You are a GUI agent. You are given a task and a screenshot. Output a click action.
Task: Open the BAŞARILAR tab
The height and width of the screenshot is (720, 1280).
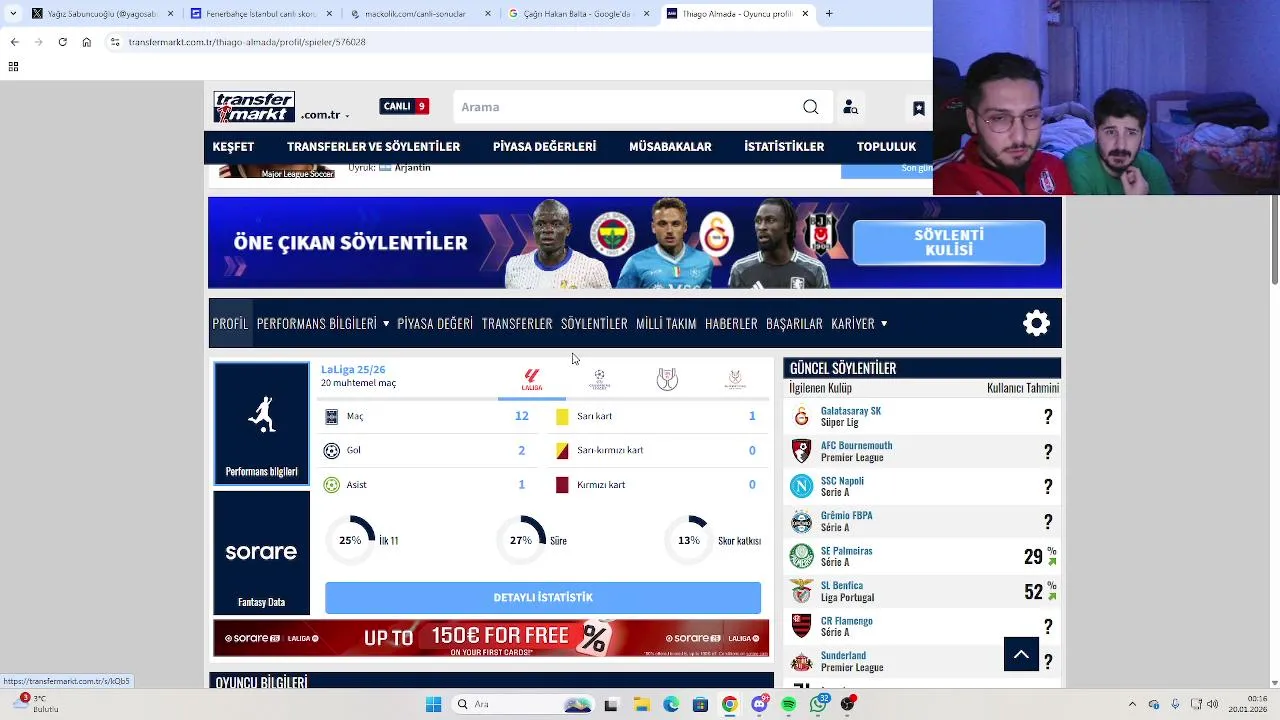(x=794, y=323)
